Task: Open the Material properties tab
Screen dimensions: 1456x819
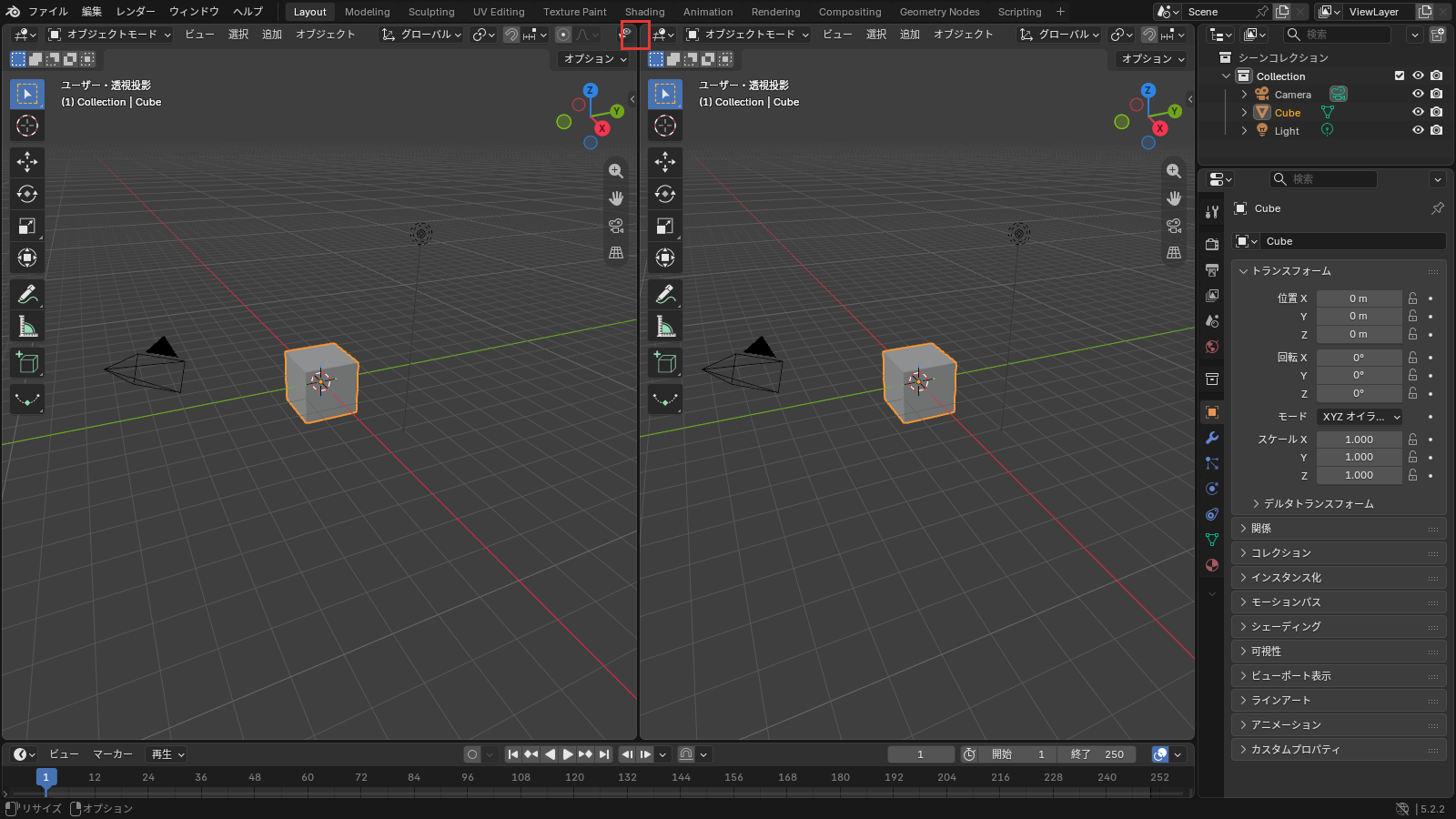Action: pyautogui.click(x=1212, y=565)
